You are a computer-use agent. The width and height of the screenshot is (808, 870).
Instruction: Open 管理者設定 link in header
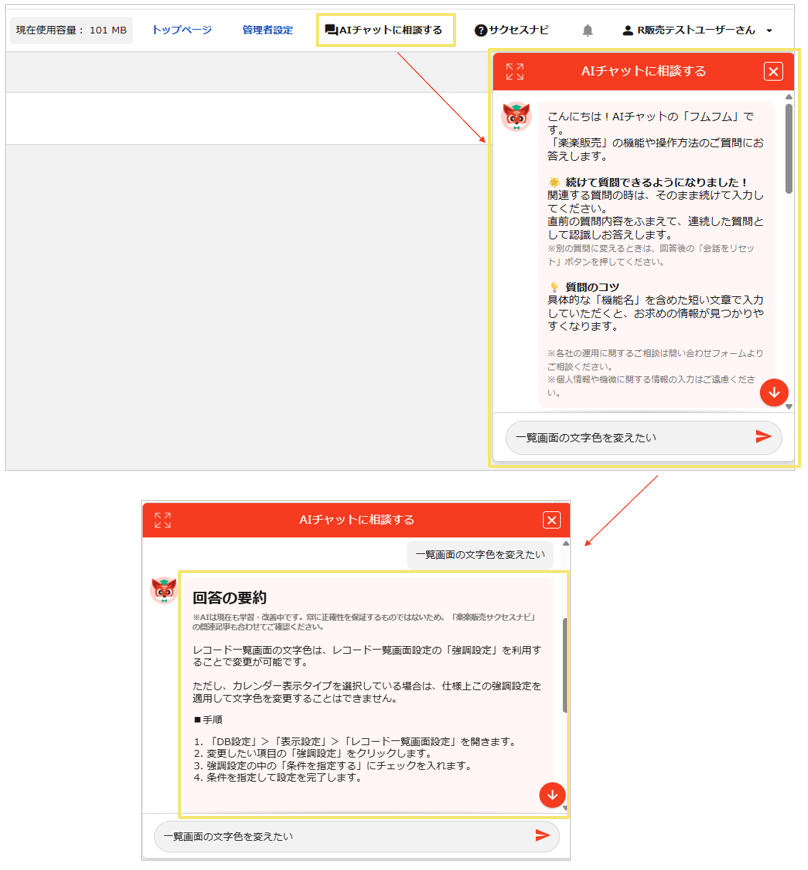267,30
